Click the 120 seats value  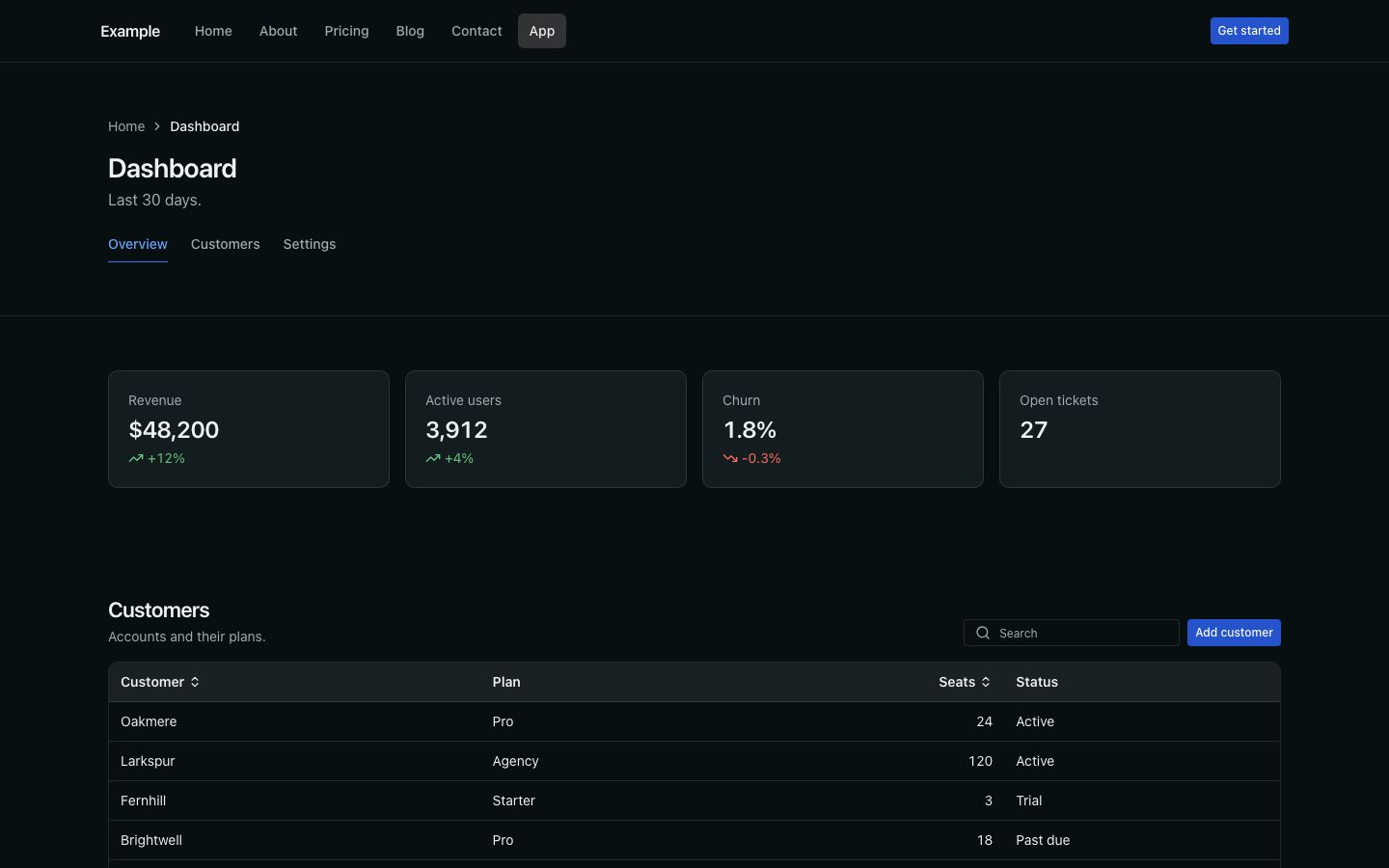(980, 761)
